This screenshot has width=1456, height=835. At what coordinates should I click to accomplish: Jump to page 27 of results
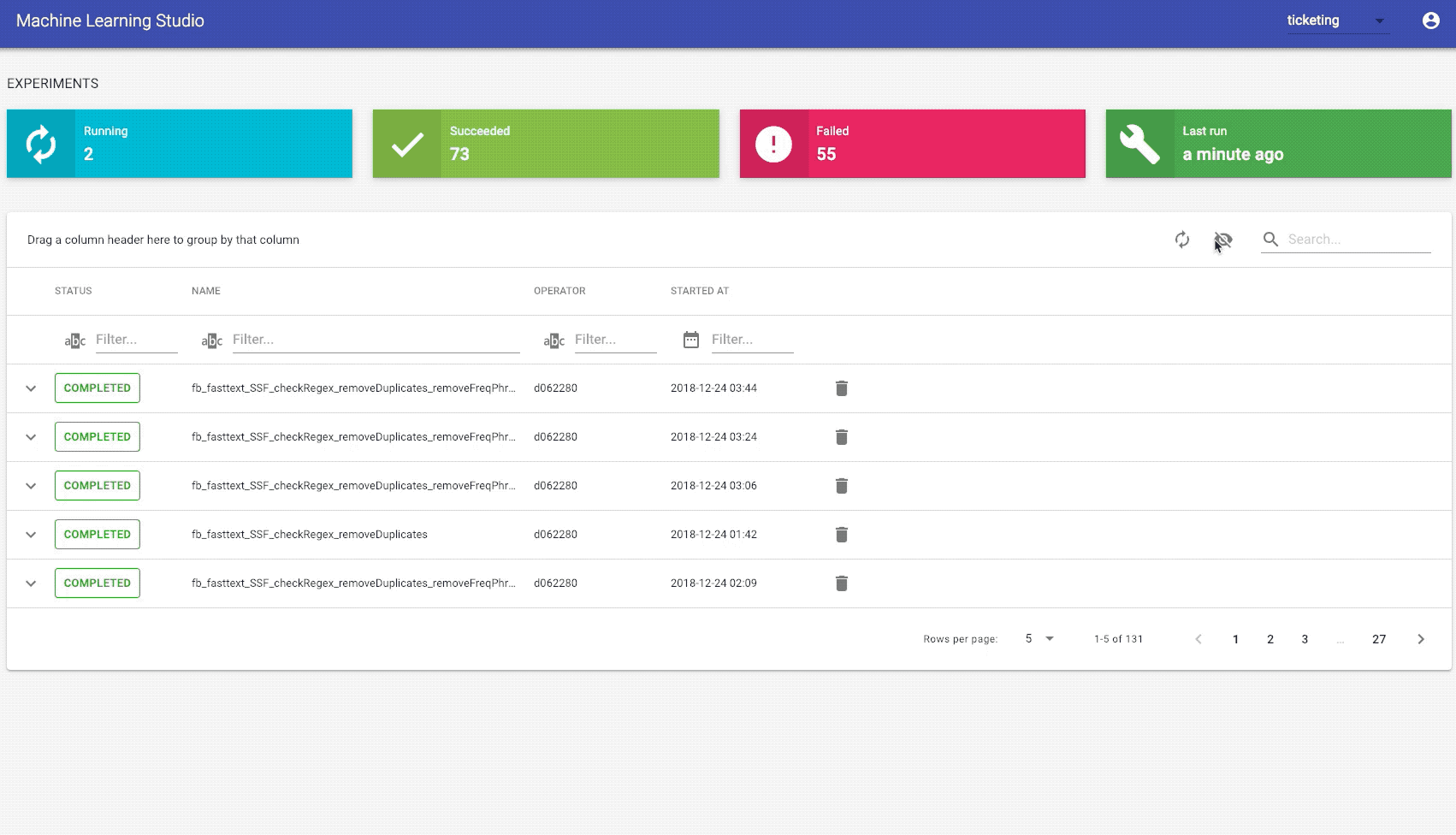pos(1379,639)
